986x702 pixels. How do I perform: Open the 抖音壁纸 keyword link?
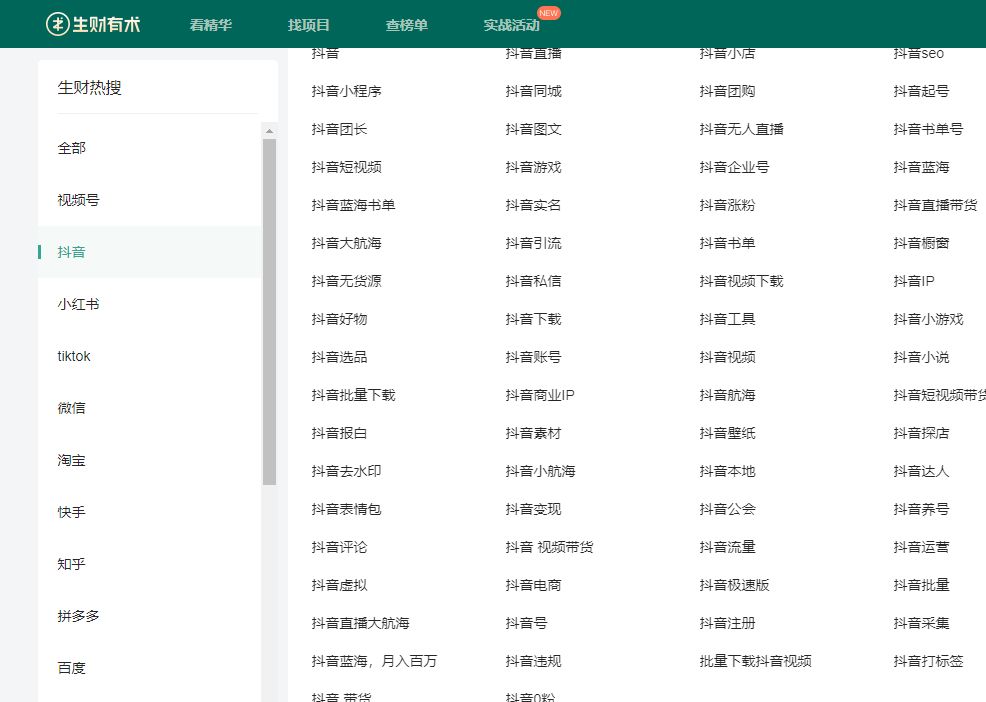pos(728,433)
